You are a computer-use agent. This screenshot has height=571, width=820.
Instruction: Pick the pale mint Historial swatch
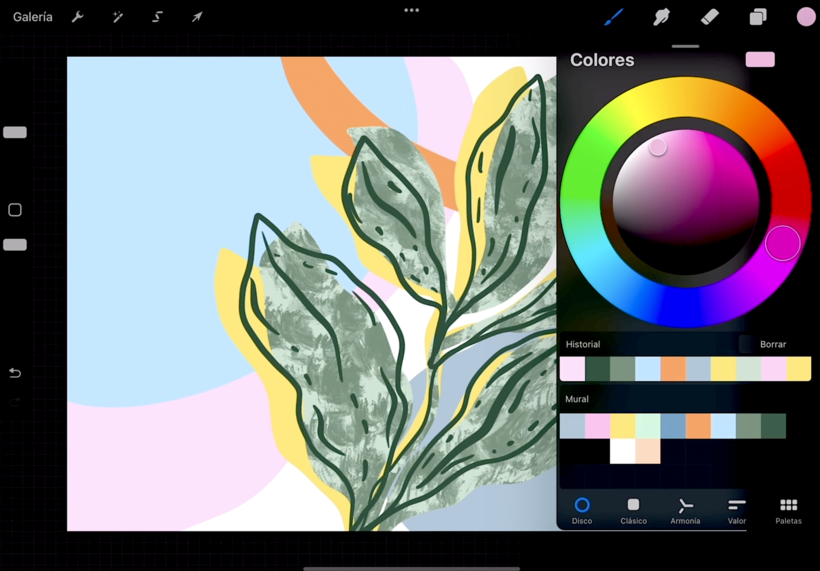coord(748,369)
